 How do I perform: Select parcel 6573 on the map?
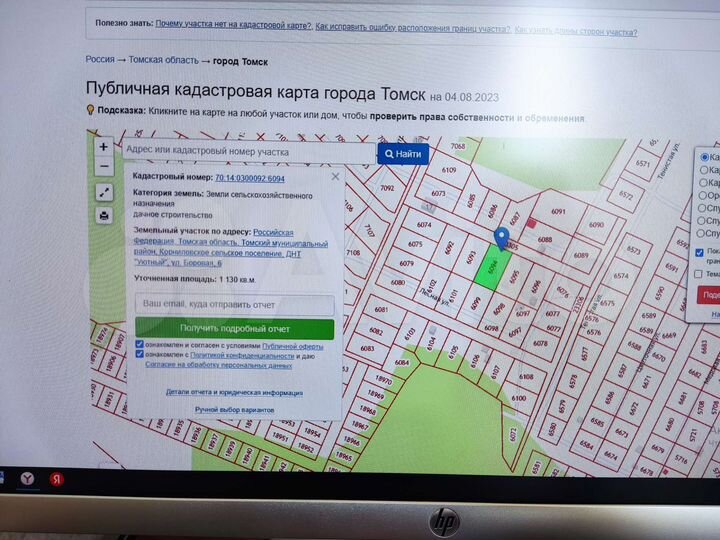click(634, 250)
